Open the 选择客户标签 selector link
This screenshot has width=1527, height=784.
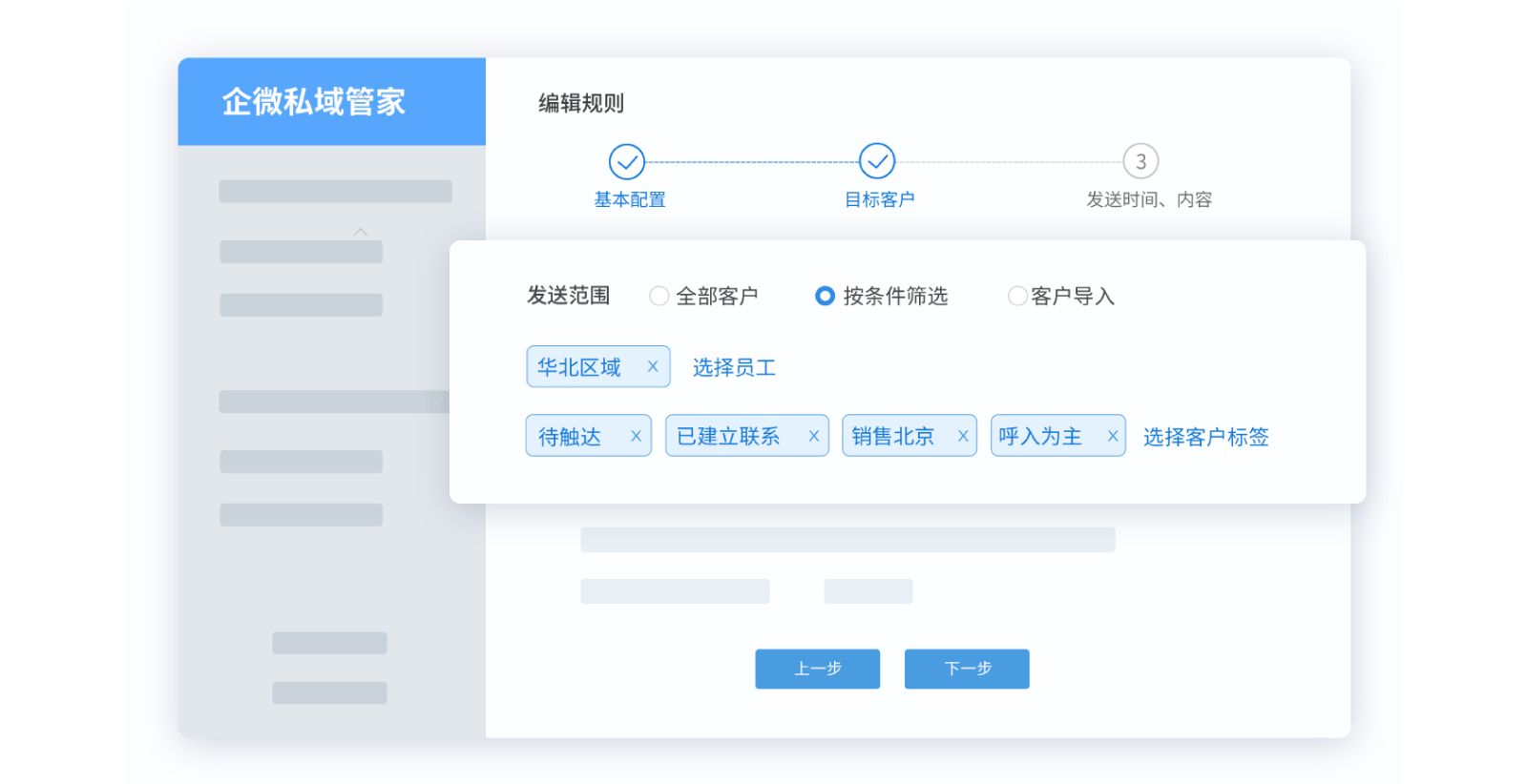click(x=1205, y=437)
